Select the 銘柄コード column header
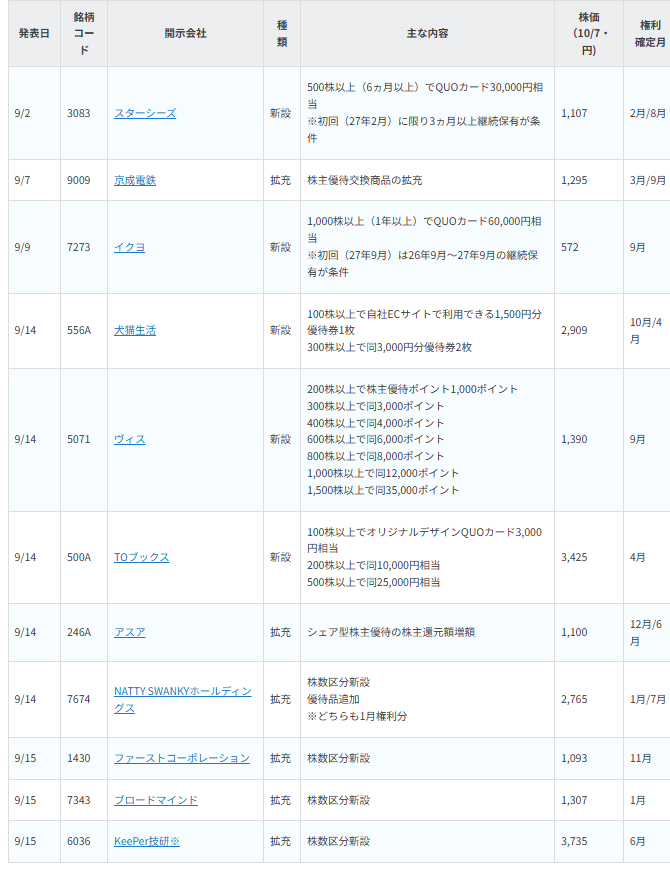 pos(84,33)
